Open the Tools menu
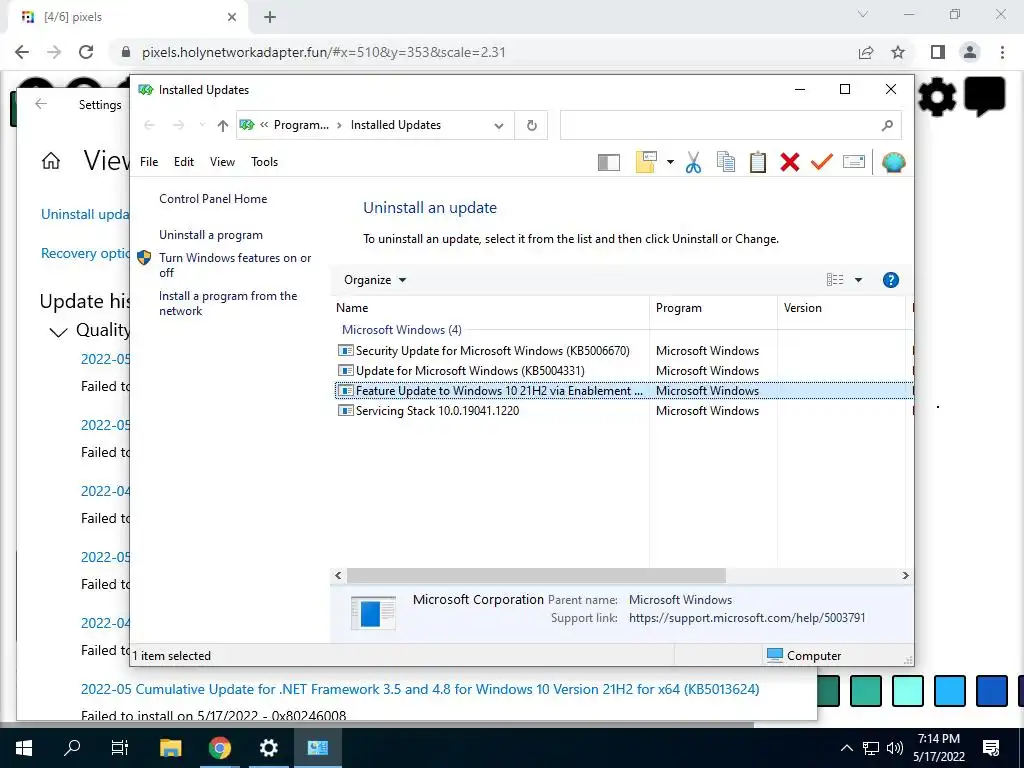Viewport: 1024px width, 768px height. [x=264, y=162]
